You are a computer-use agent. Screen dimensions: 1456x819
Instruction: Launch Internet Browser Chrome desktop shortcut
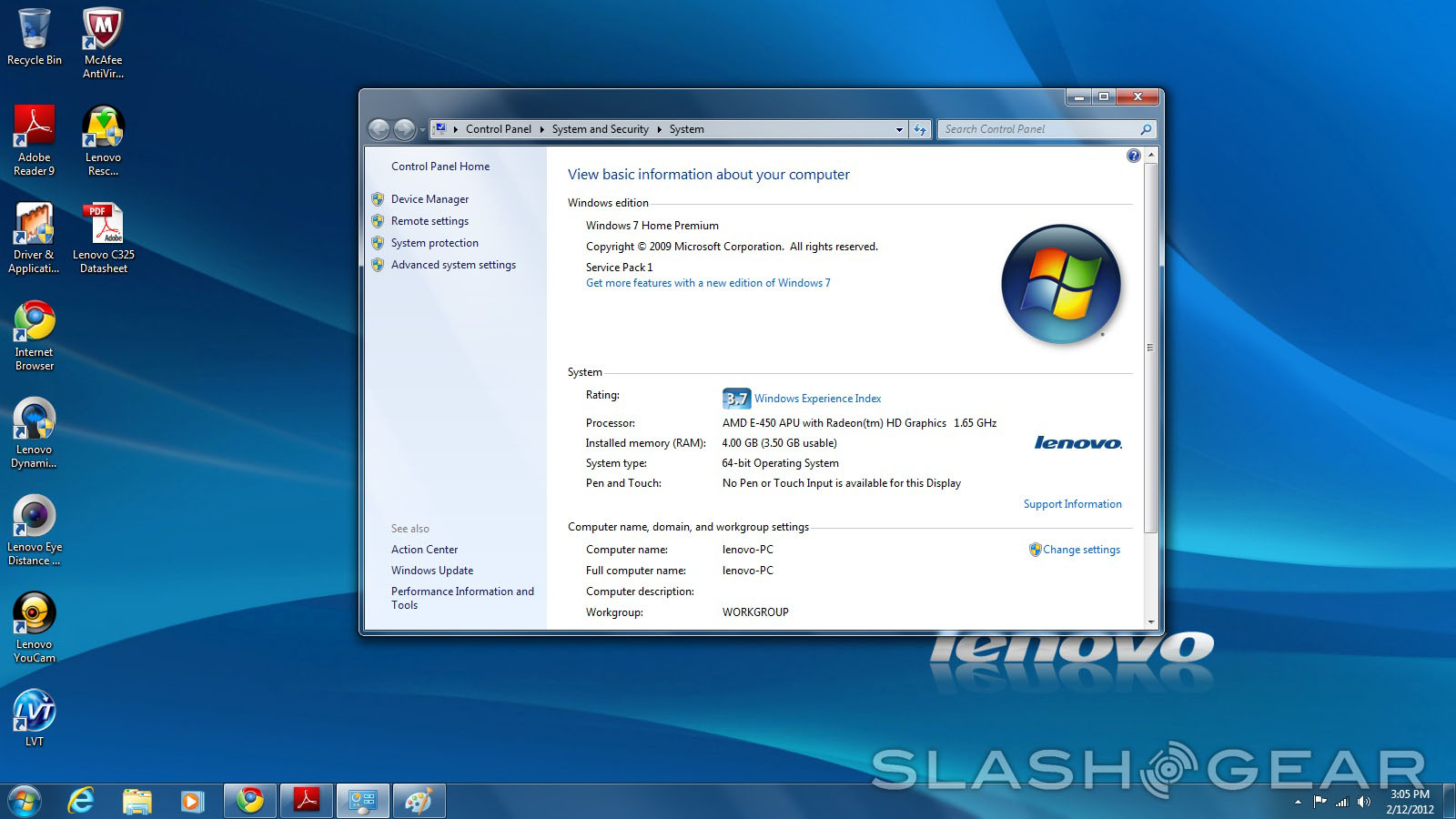35,335
